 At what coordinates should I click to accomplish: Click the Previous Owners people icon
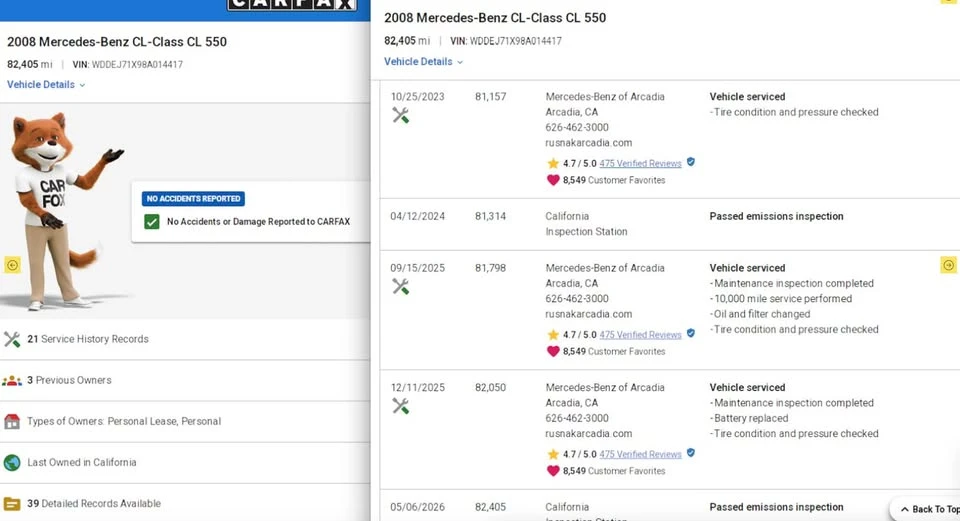(12, 381)
